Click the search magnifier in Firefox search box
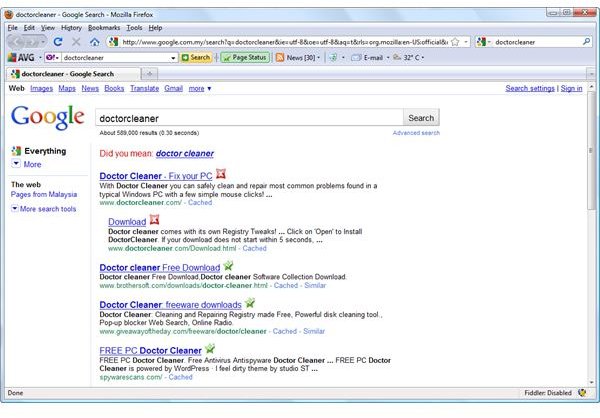Screen dimensions: 600x418 tap(586, 41)
